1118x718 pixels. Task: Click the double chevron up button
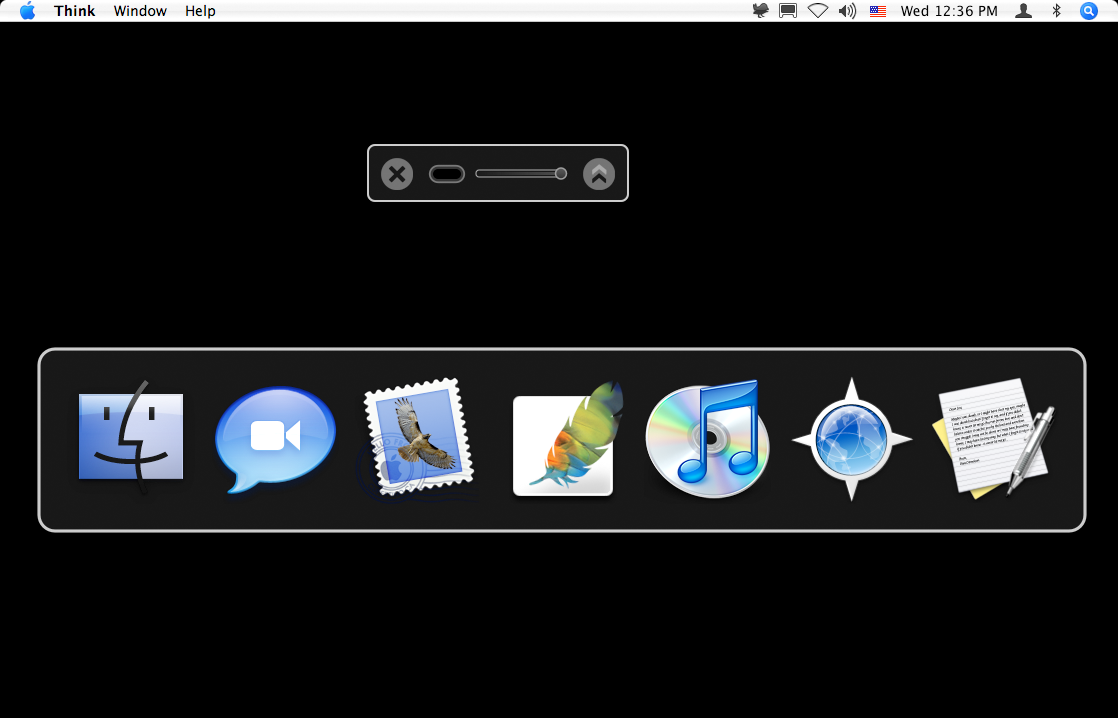(x=599, y=174)
